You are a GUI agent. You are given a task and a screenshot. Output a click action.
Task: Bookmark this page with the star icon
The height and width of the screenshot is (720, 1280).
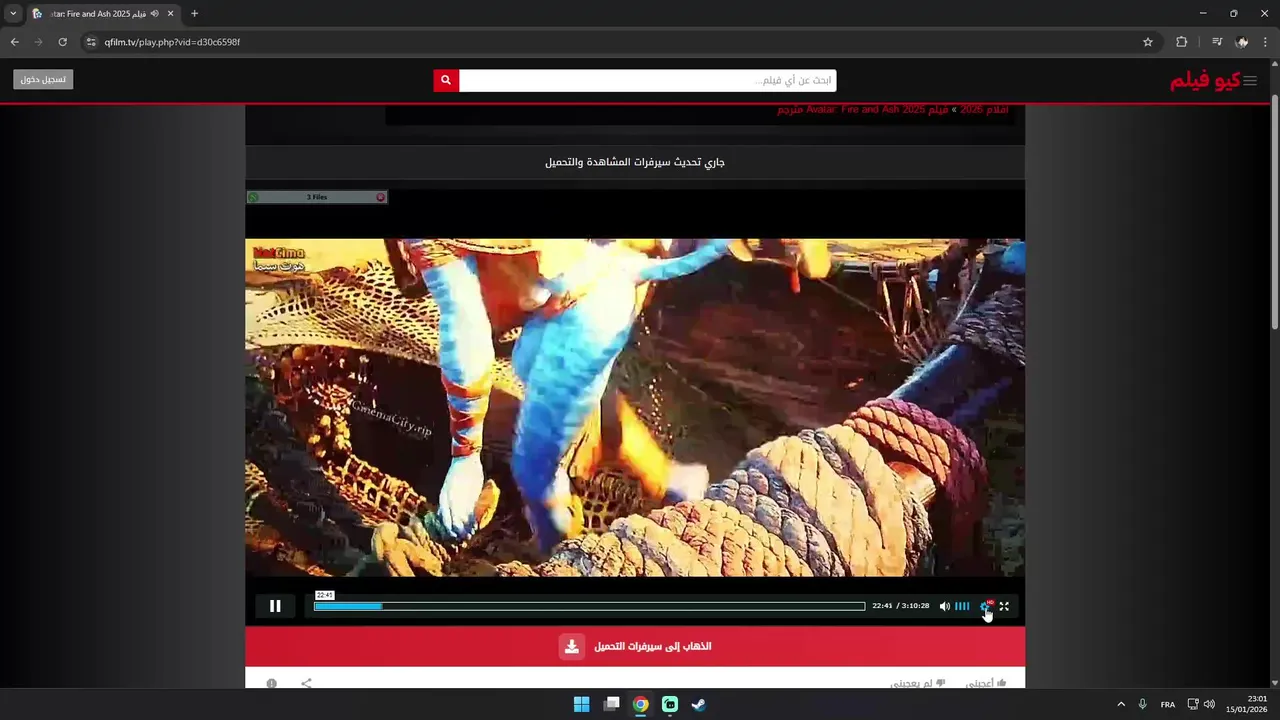pyautogui.click(x=1148, y=42)
